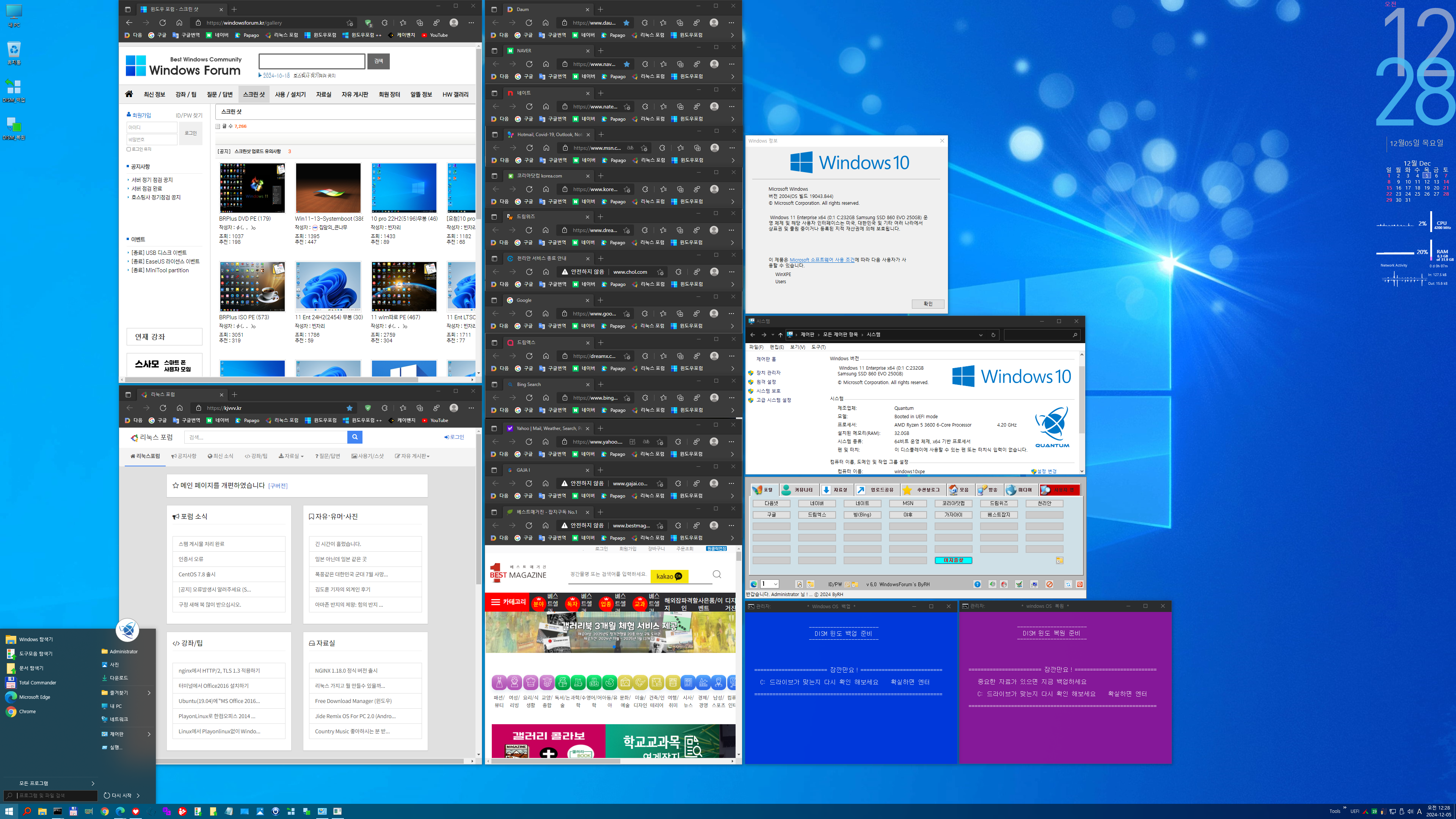Click 확인 in the Windows 정보 dialog
Image resolution: width=1456 pixels, height=819 pixels.
[927, 303]
